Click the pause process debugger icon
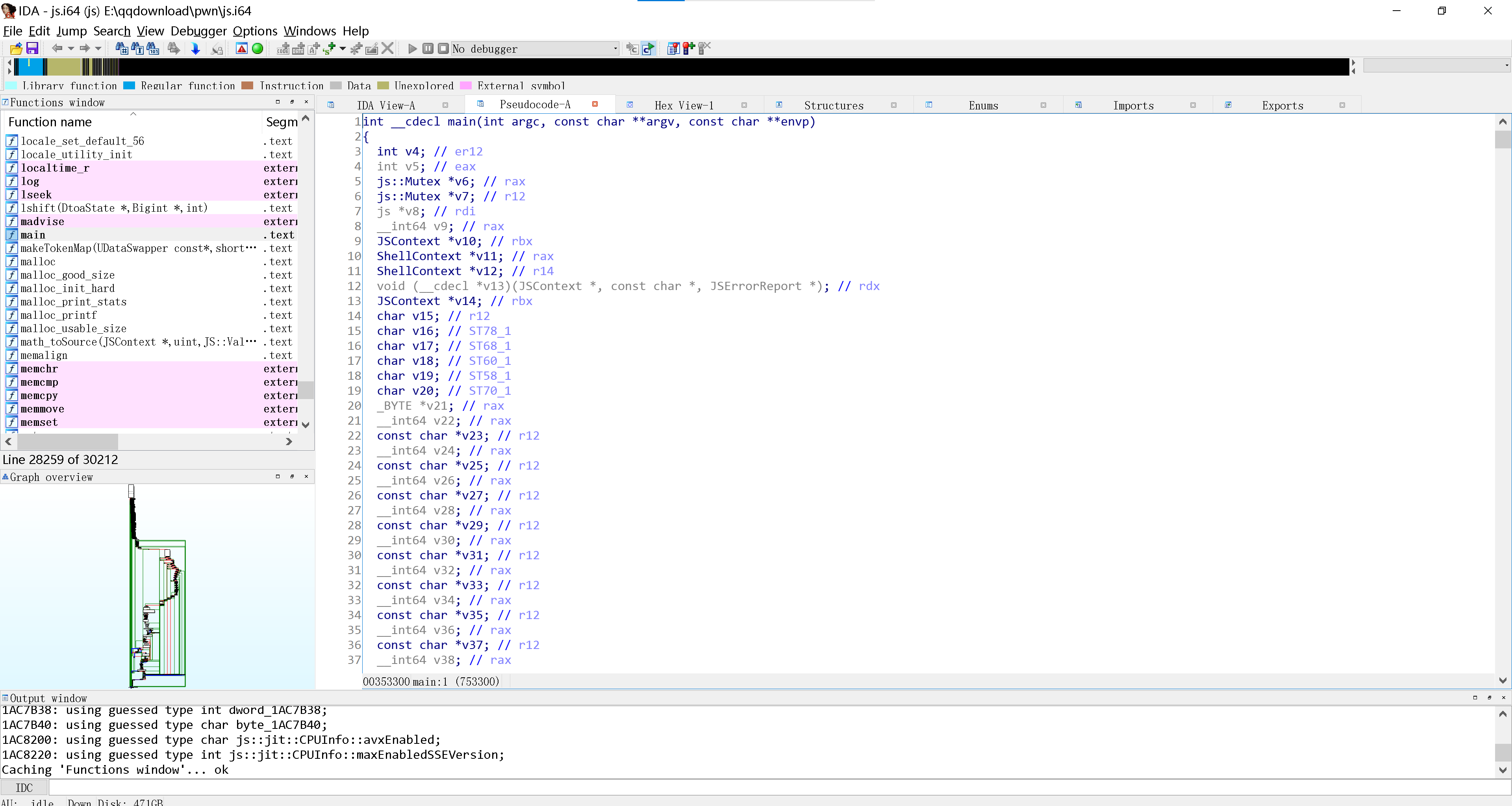The image size is (1512, 806). [x=427, y=49]
